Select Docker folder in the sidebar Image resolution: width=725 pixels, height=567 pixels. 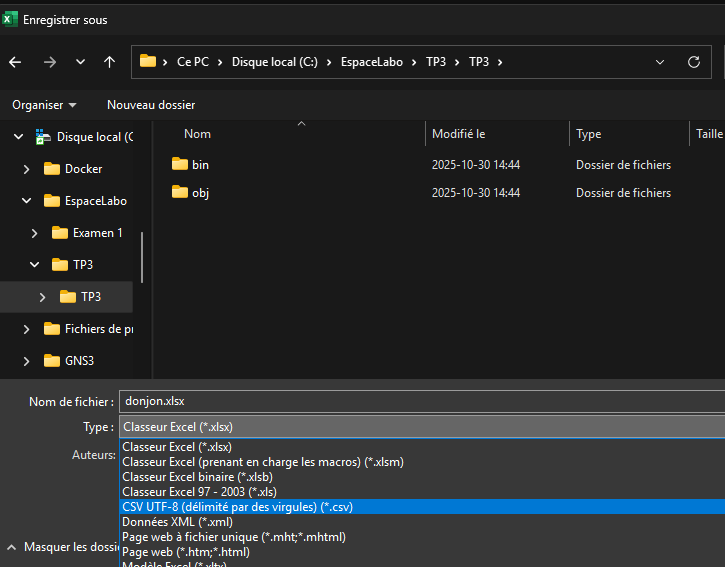[83, 169]
